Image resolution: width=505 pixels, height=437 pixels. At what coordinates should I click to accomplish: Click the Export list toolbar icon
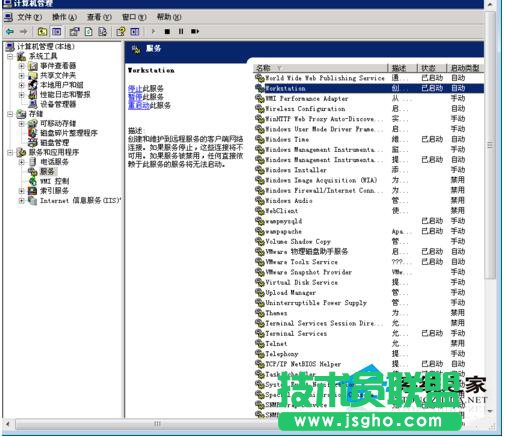(x=102, y=32)
